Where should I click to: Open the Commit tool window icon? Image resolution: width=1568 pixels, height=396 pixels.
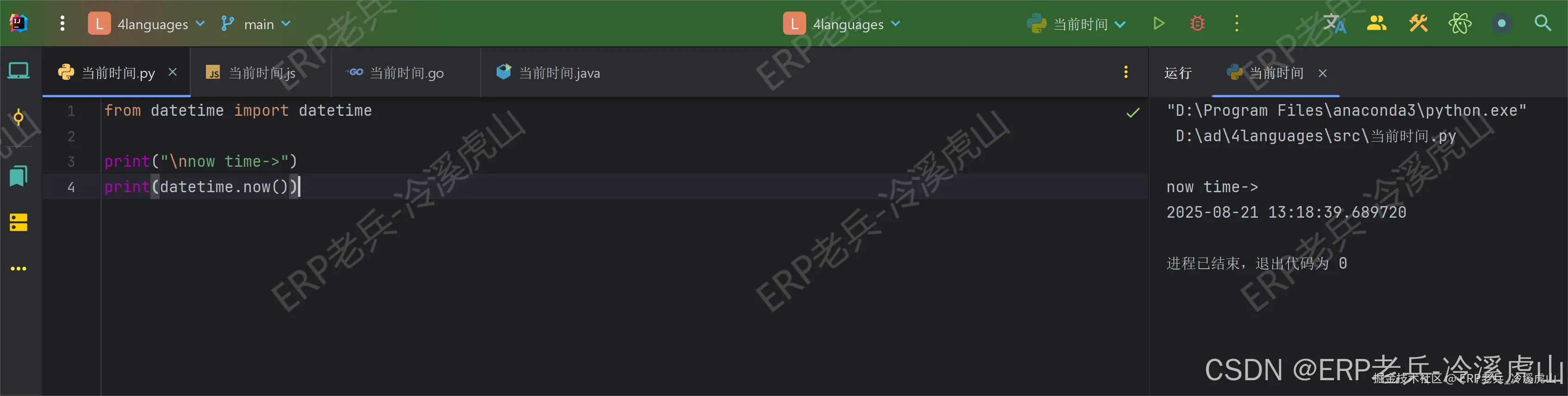point(19,117)
